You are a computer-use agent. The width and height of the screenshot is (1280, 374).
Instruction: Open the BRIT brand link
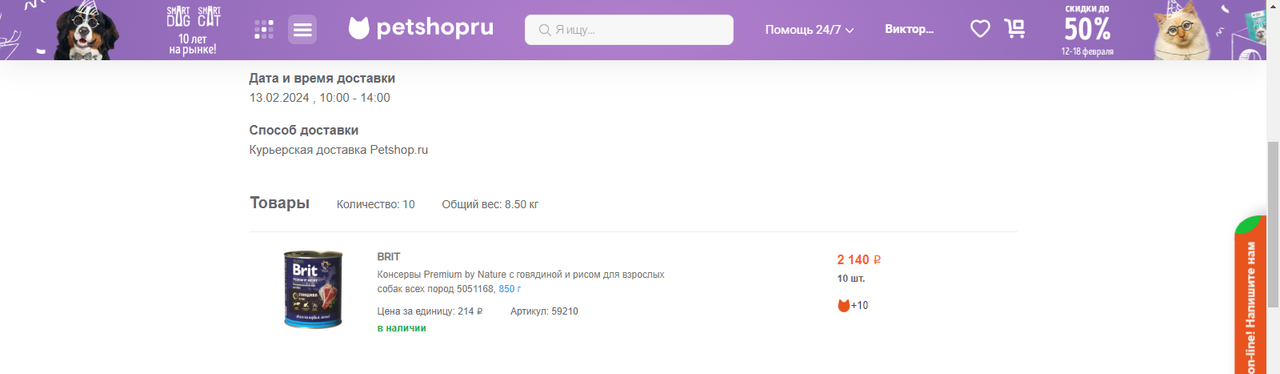(x=388, y=257)
